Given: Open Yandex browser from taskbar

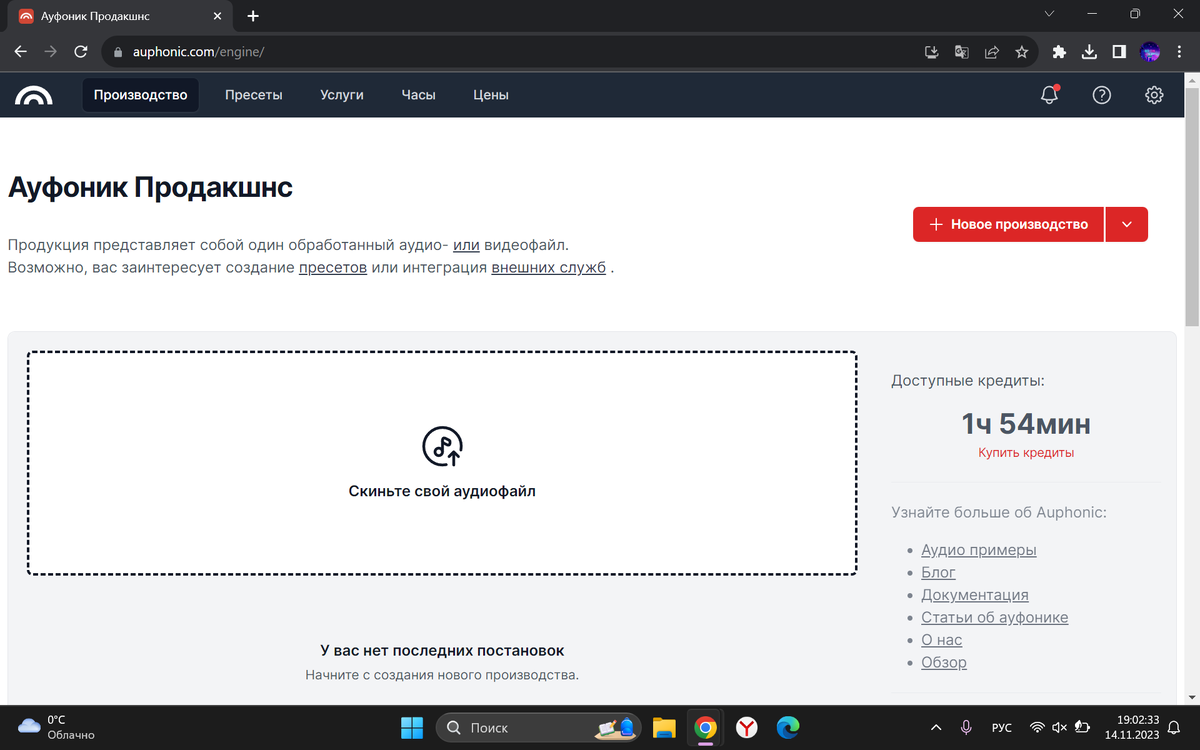Looking at the screenshot, I should tap(747, 728).
